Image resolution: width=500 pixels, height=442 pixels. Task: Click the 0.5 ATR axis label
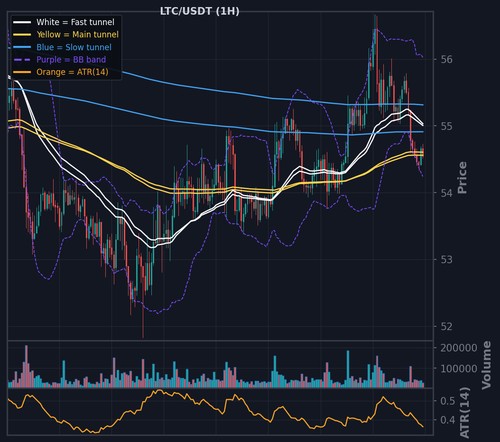pyautogui.click(x=448, y=401)
